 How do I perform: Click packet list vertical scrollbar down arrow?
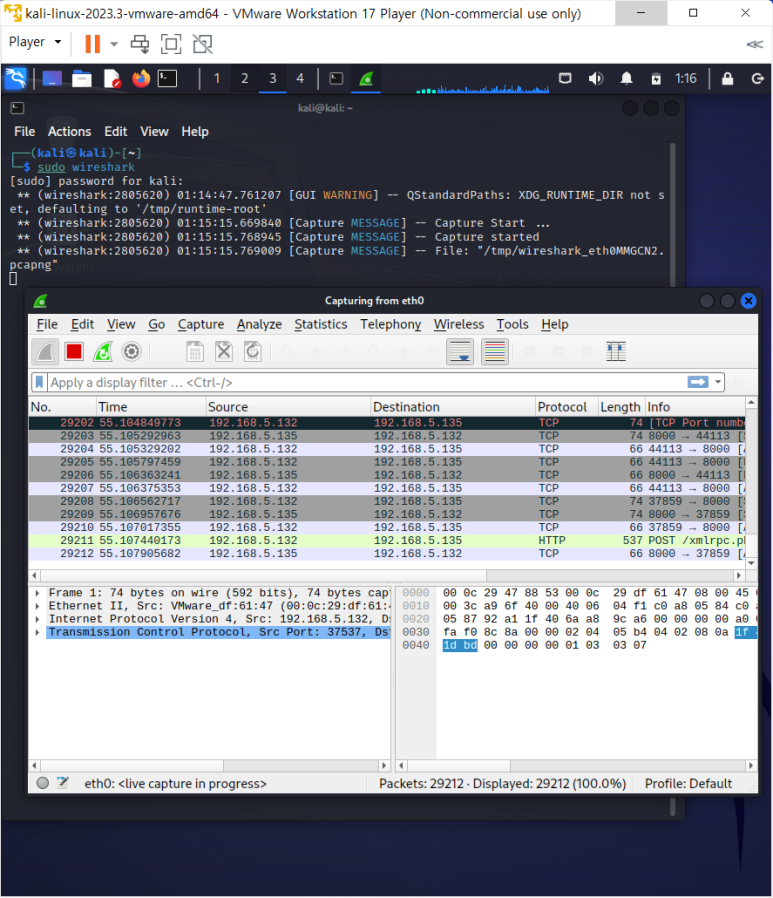point(751,563)
